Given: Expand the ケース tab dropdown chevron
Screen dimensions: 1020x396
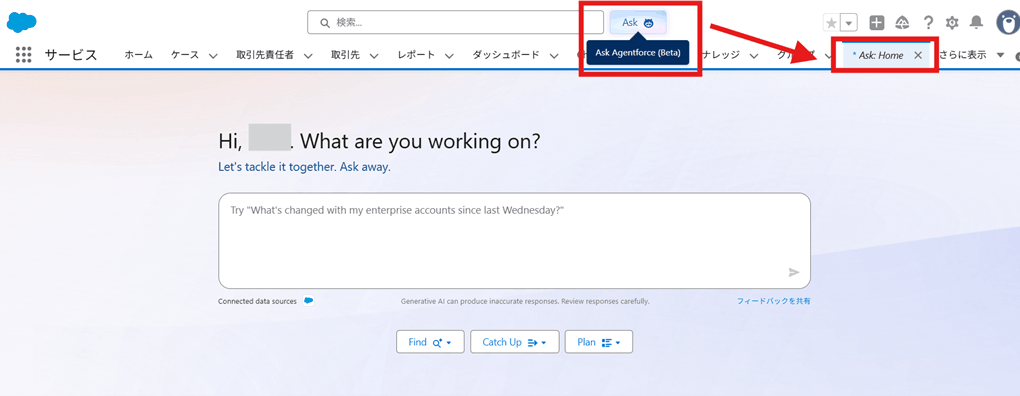Looking at the screenshot, I should (x=213, y=56).
